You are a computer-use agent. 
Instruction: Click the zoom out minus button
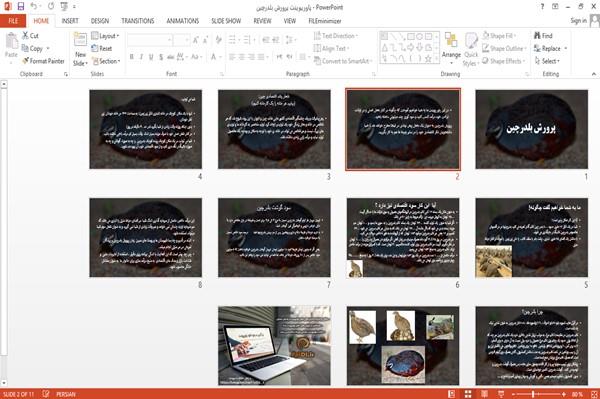pyautogui.click(x=514, y=394)
